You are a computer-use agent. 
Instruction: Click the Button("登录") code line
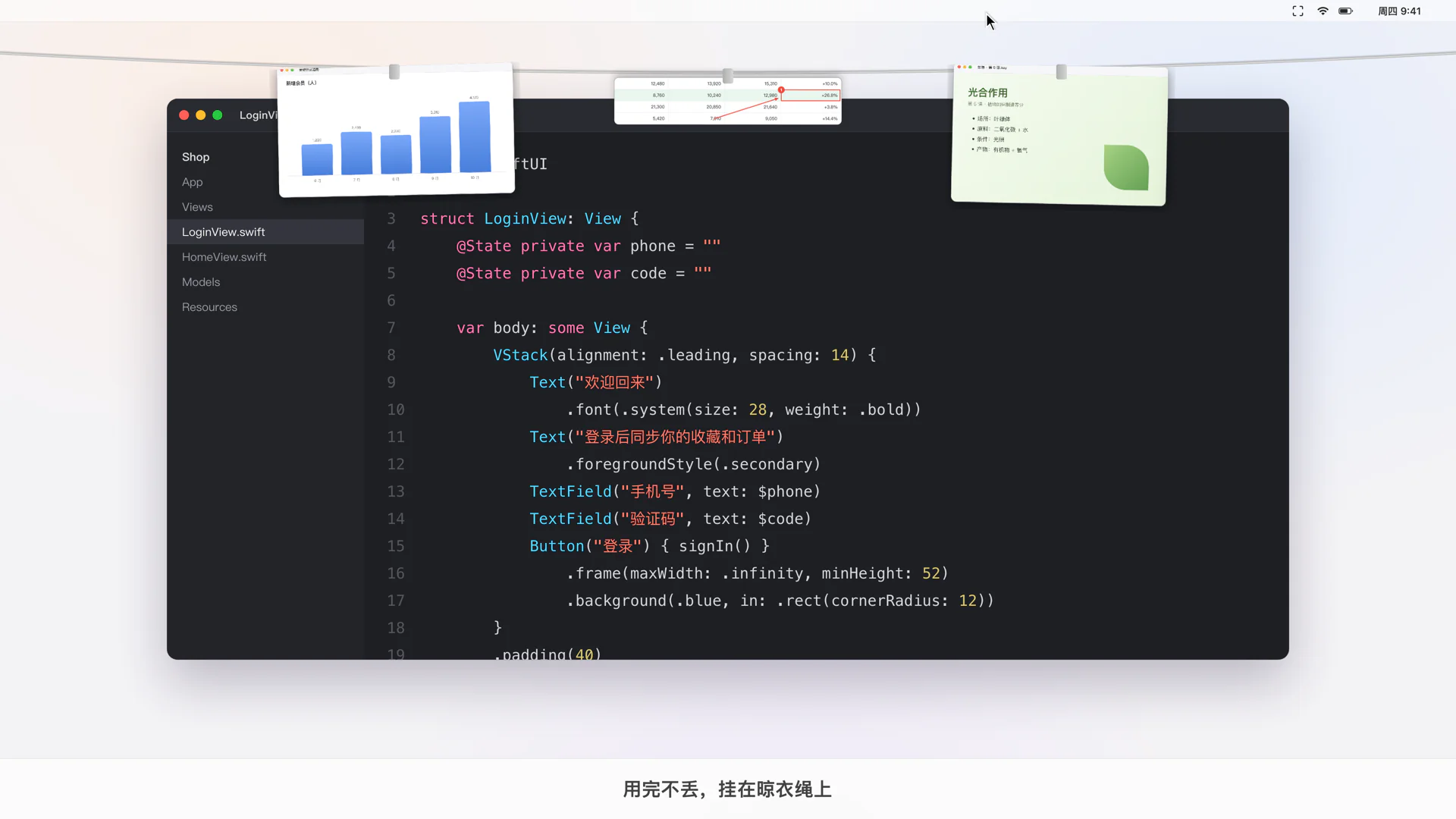pyautogui.click(x=650, y=546)
